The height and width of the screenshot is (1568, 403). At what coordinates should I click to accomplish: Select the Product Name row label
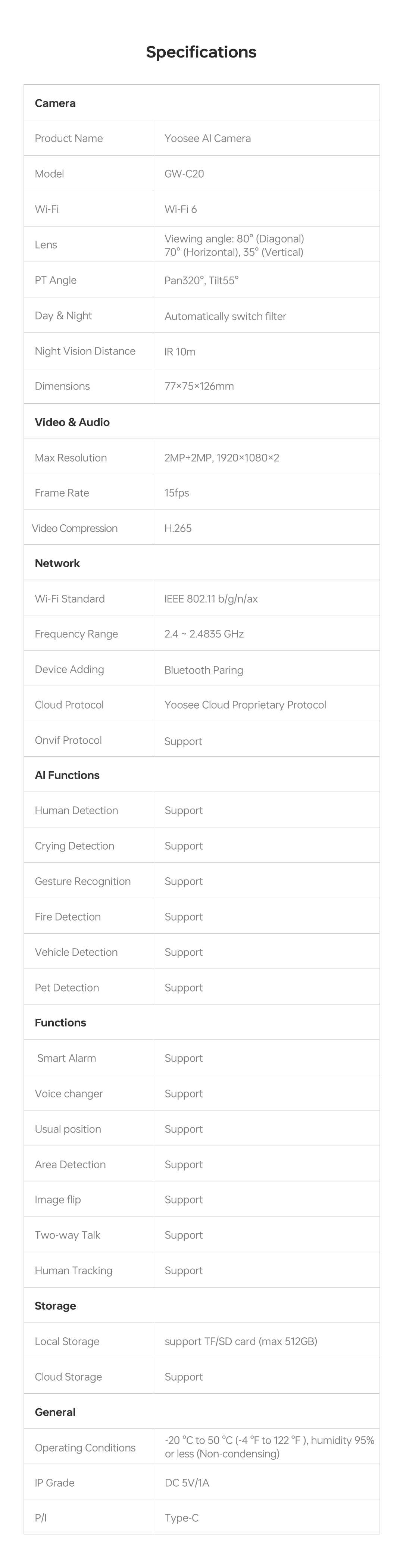(69, 138)
